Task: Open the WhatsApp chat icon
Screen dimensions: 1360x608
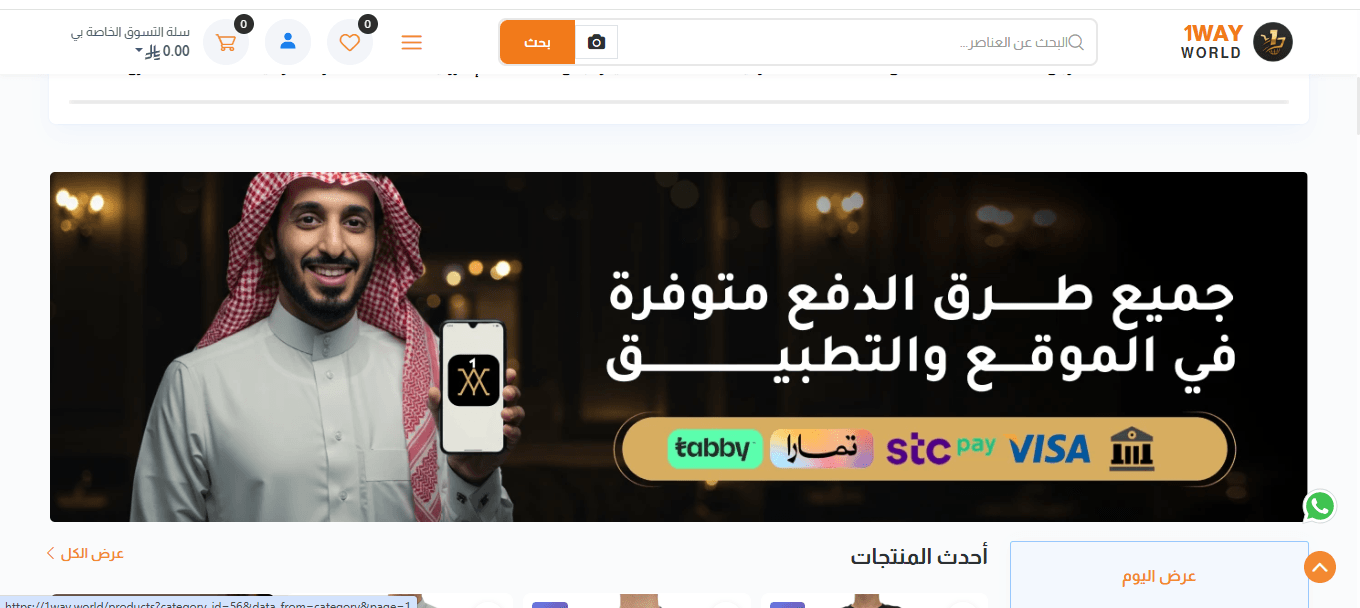Action: [x=1319, y=506]
